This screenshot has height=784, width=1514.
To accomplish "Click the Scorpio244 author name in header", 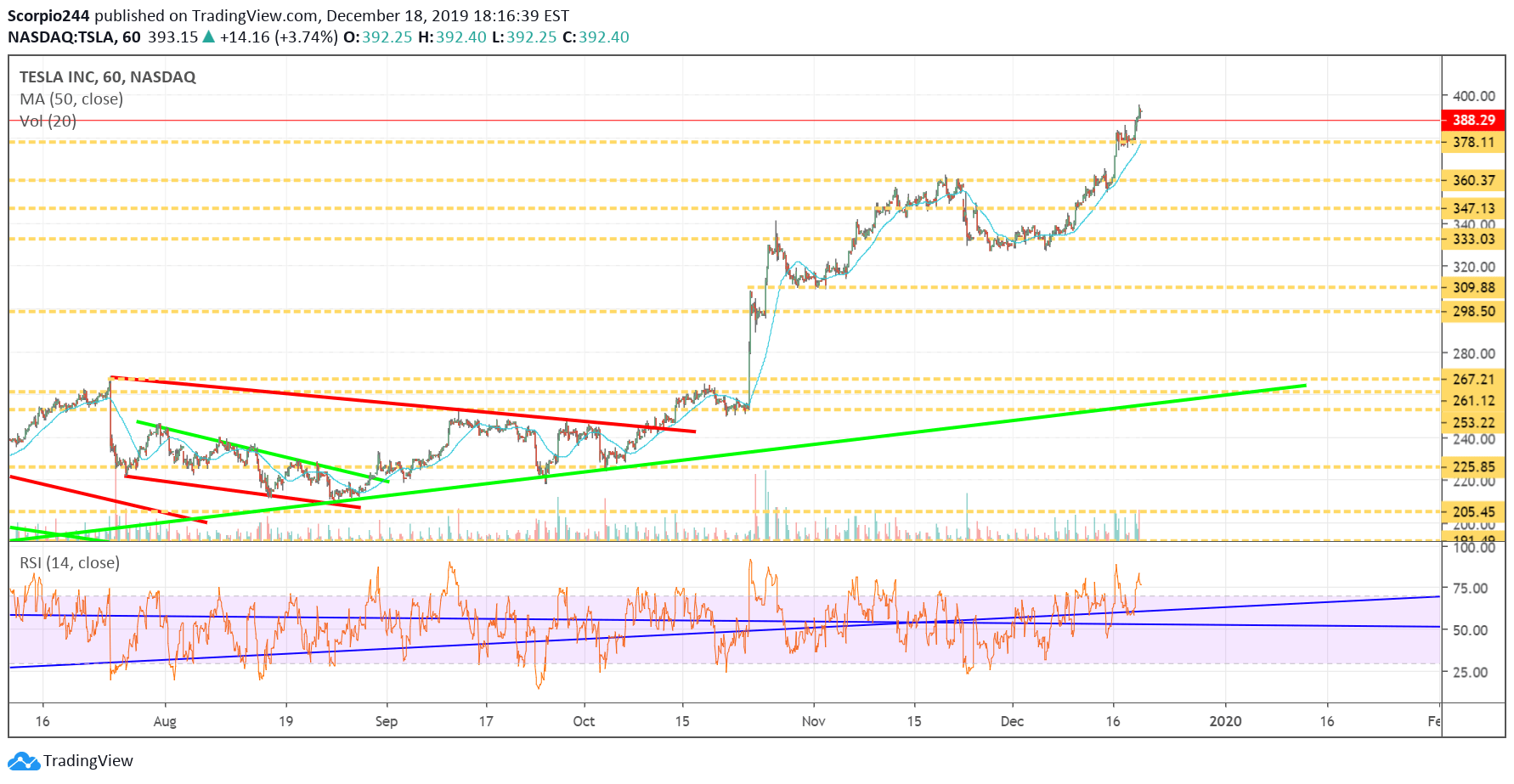I will click(48, 16).
